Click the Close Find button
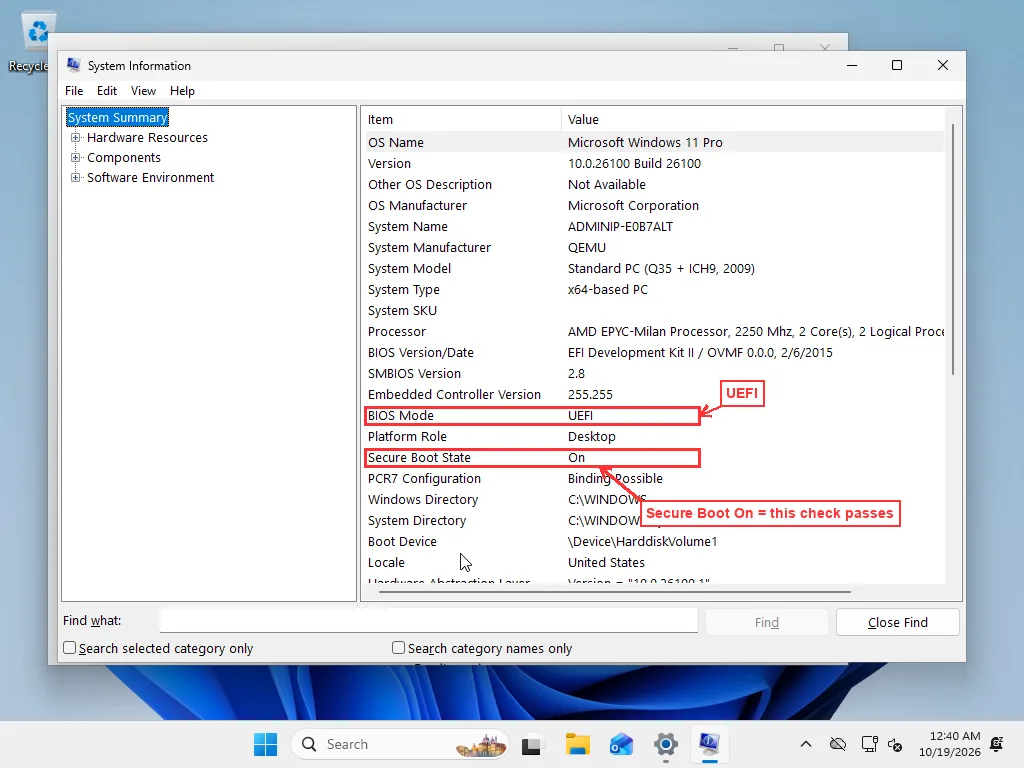The width and height of the screenshot is (1024, 768). tap(897, 622)
